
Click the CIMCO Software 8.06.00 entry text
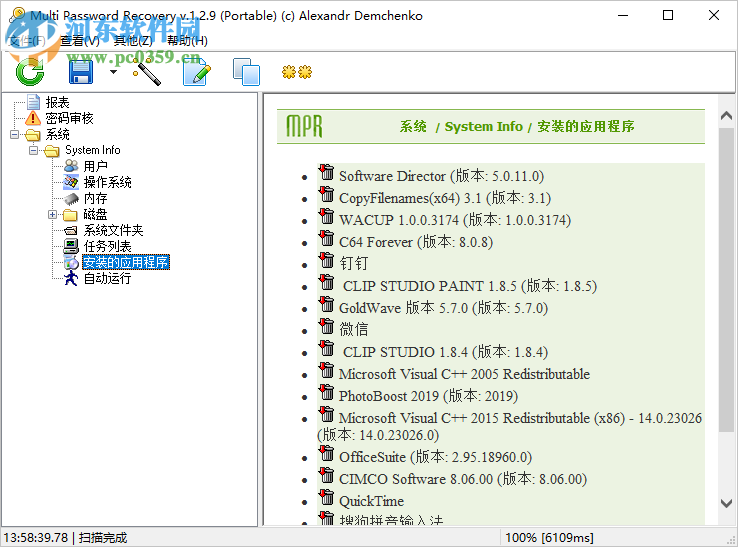[463, 479]
